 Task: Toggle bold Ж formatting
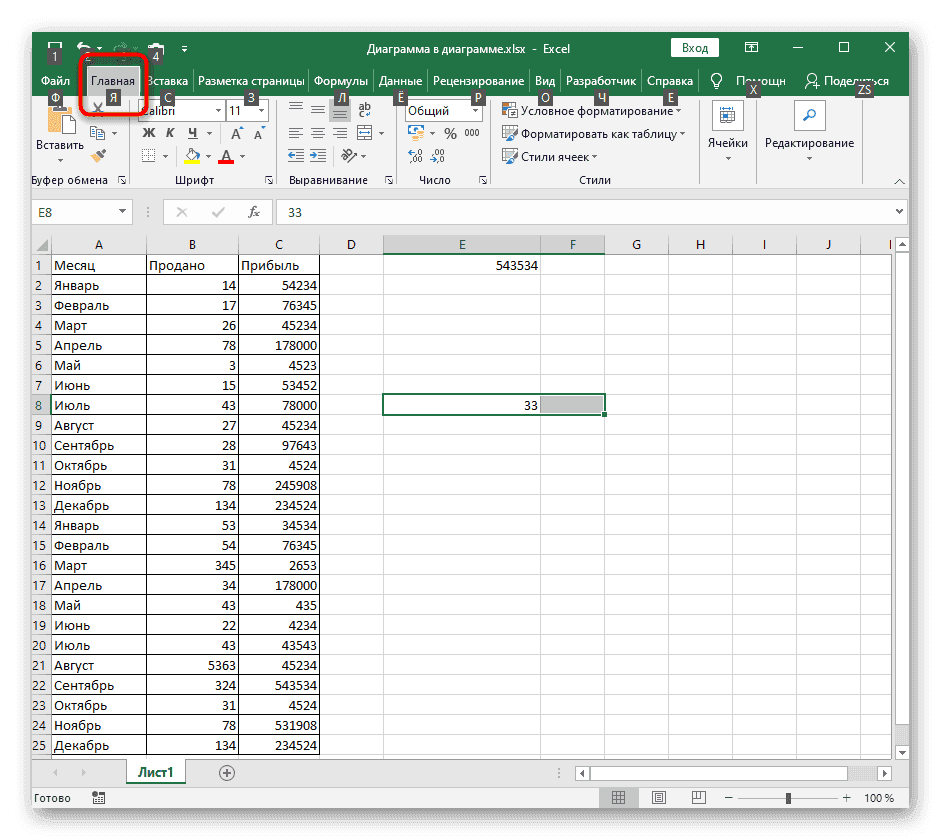pos(149,133)
